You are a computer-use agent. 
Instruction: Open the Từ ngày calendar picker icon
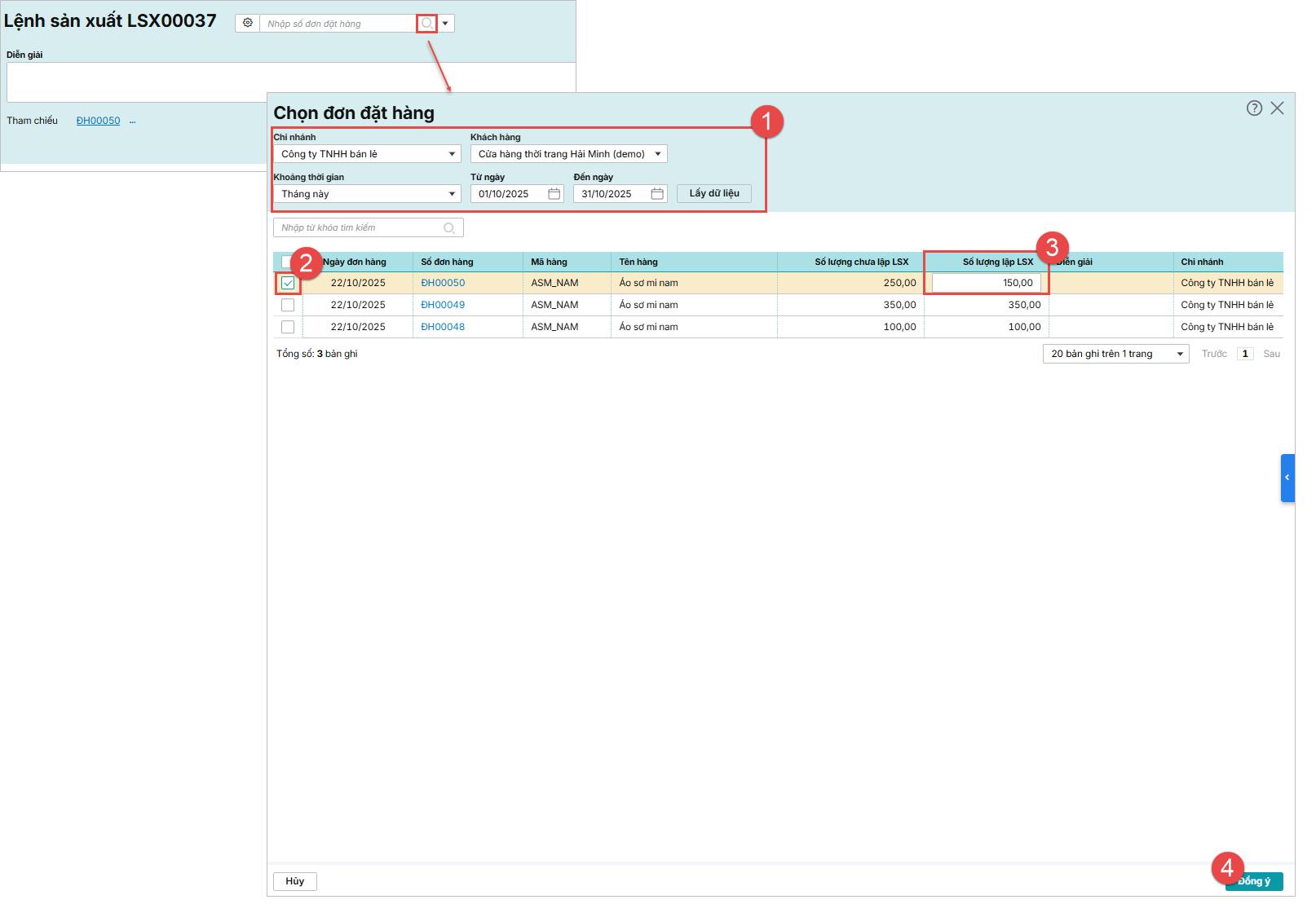(554, 194)
